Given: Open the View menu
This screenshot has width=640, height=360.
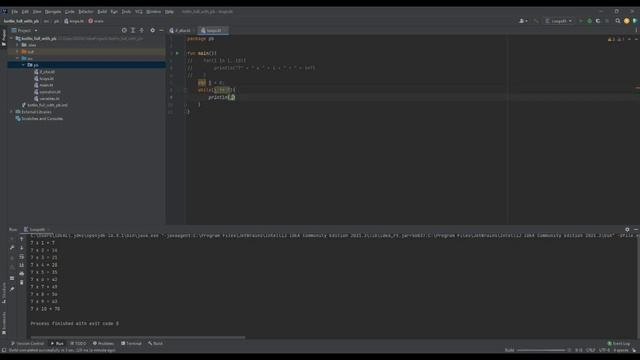Looking at the screenshot, I should click(37, 12).
